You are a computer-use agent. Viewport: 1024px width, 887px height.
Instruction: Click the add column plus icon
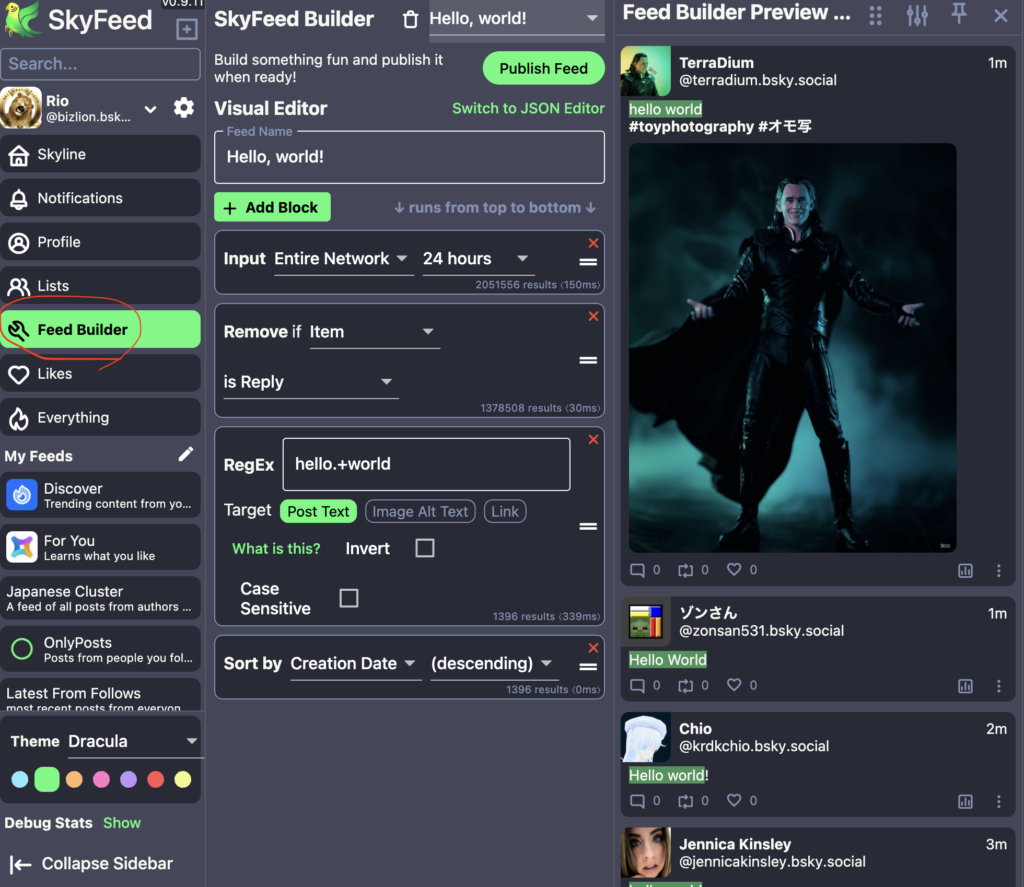(187, 29)
